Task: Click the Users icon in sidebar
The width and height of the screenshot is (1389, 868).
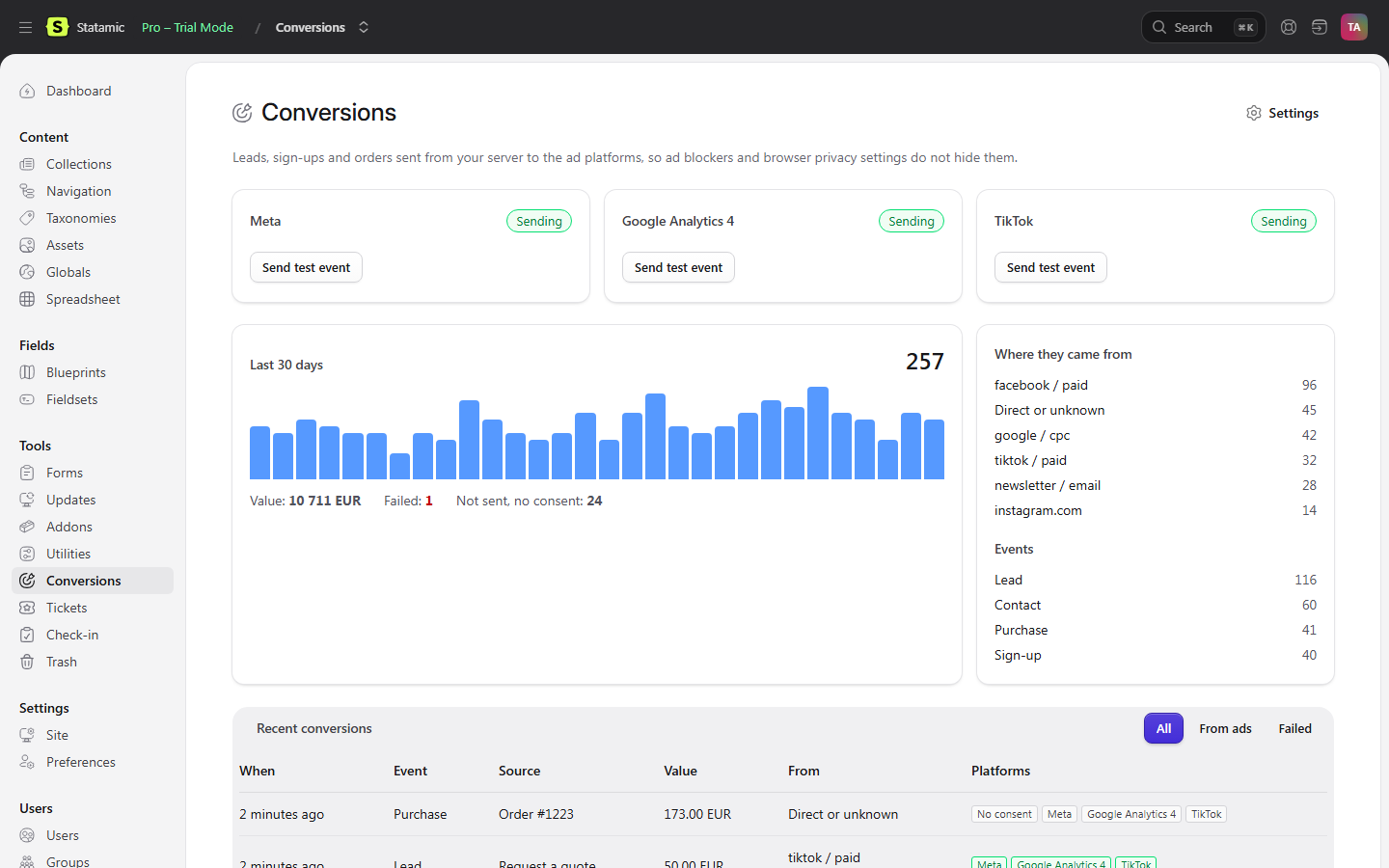Action: click(x=27, y=835)
